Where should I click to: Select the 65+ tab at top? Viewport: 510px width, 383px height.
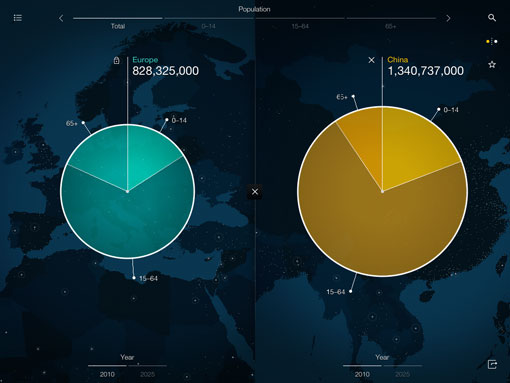click(391, 26)
